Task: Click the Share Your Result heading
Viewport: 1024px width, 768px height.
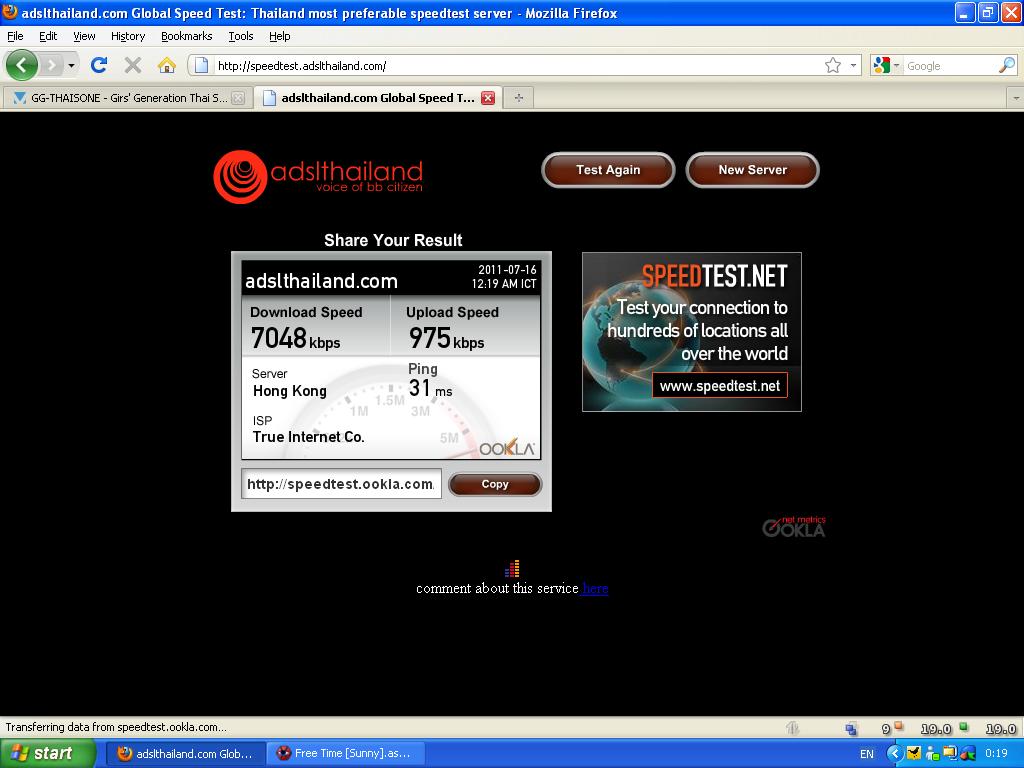Action: click(x=393, y=240)
